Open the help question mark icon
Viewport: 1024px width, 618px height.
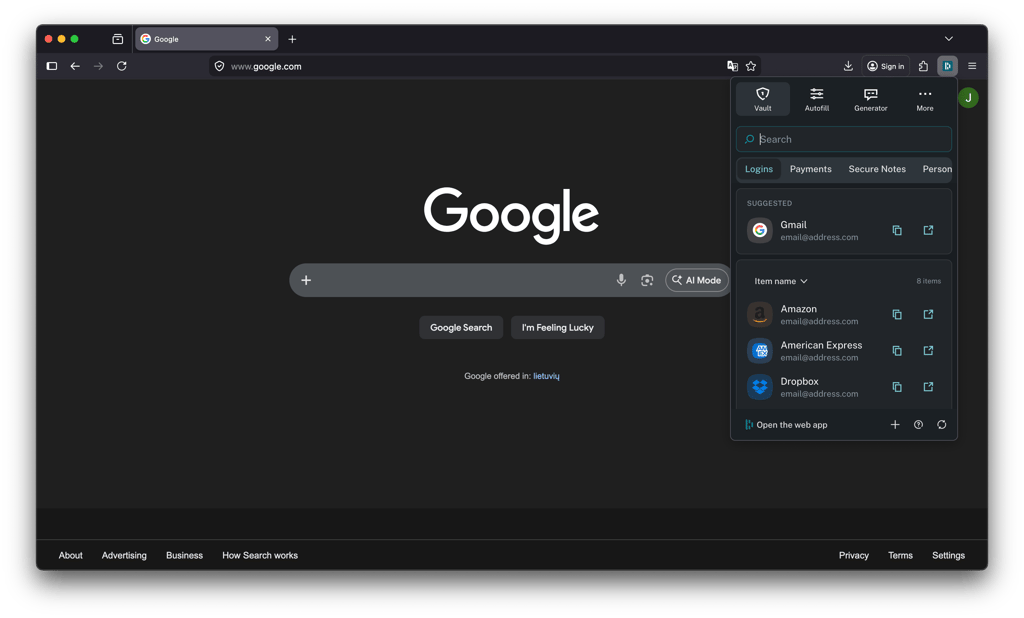[x=918, y=425]
